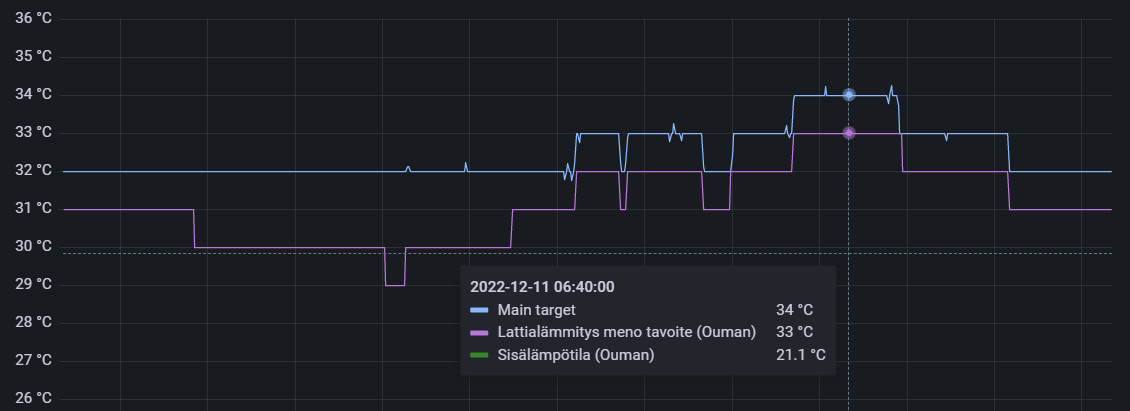Click the purple Lattialämmitys hover point marker

pos(849,133)
